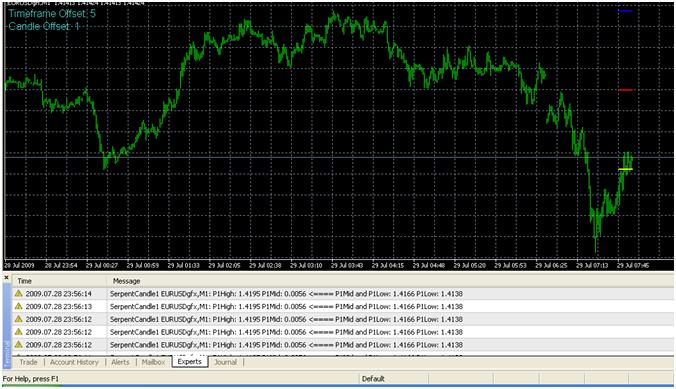The width and height of the screenshot is (676, 389).
Task: Click warning icon of 23:56:13 log entry
Action: coord(18,306)
